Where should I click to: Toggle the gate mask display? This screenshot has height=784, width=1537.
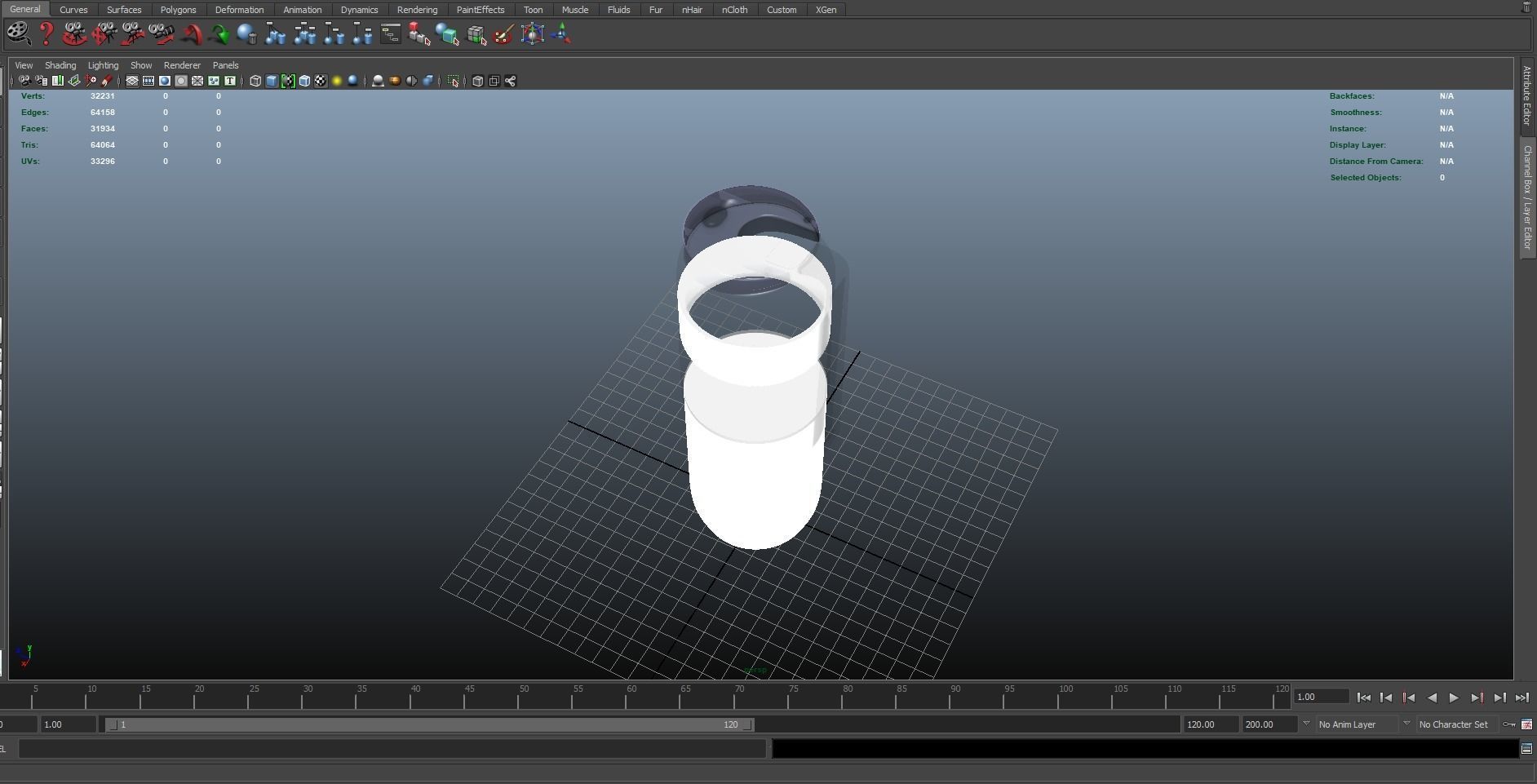pyautogui.click(x=181, y=81)
